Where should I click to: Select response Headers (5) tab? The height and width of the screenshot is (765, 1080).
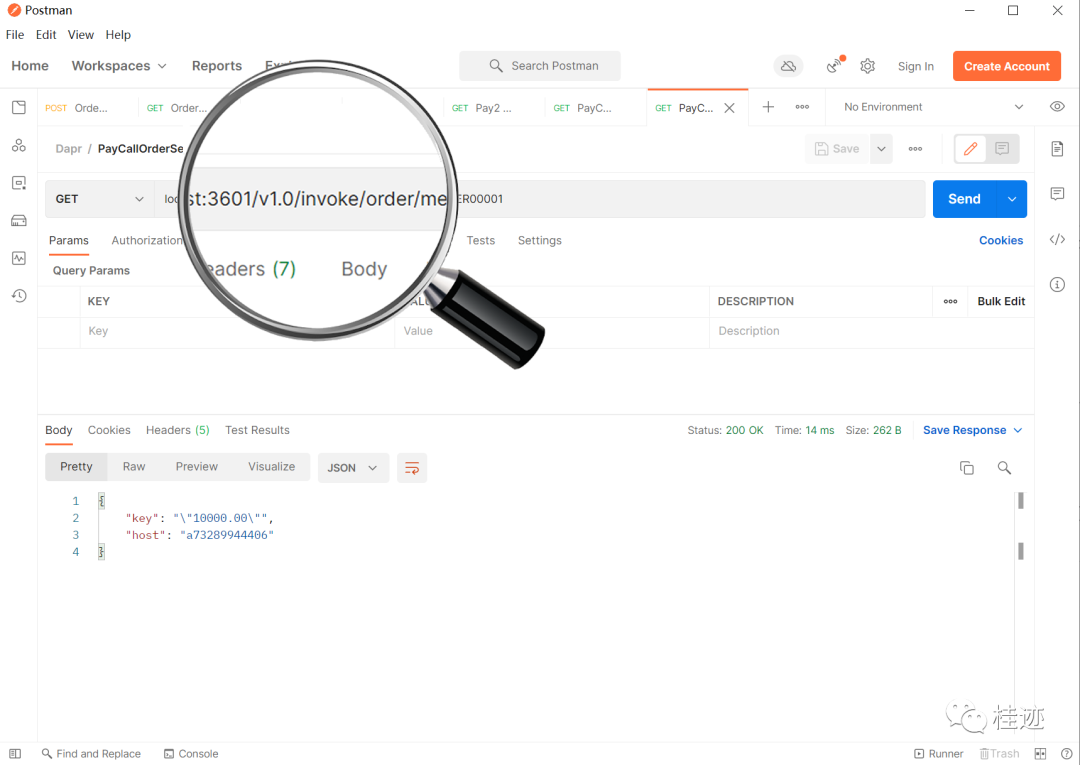pyautogui.click(x=178, y=430)
